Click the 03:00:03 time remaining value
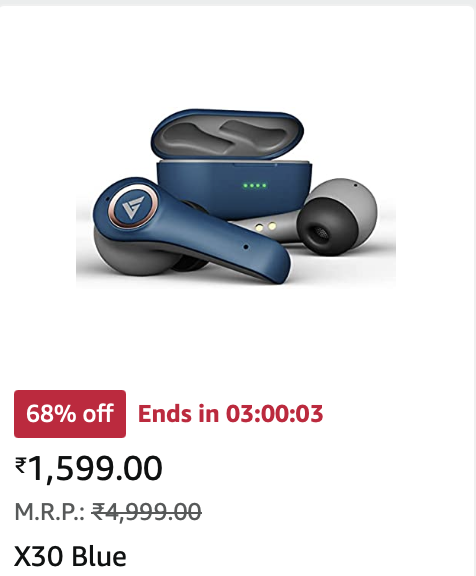Screen dimensions: 476x576 coord(274,414)
